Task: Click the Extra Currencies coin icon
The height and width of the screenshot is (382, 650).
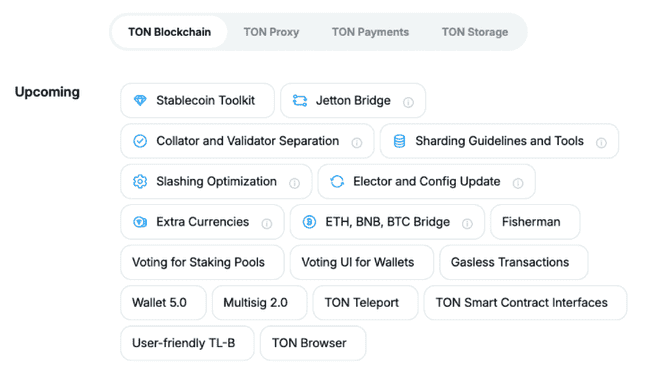Action: [x=140, y=222]
